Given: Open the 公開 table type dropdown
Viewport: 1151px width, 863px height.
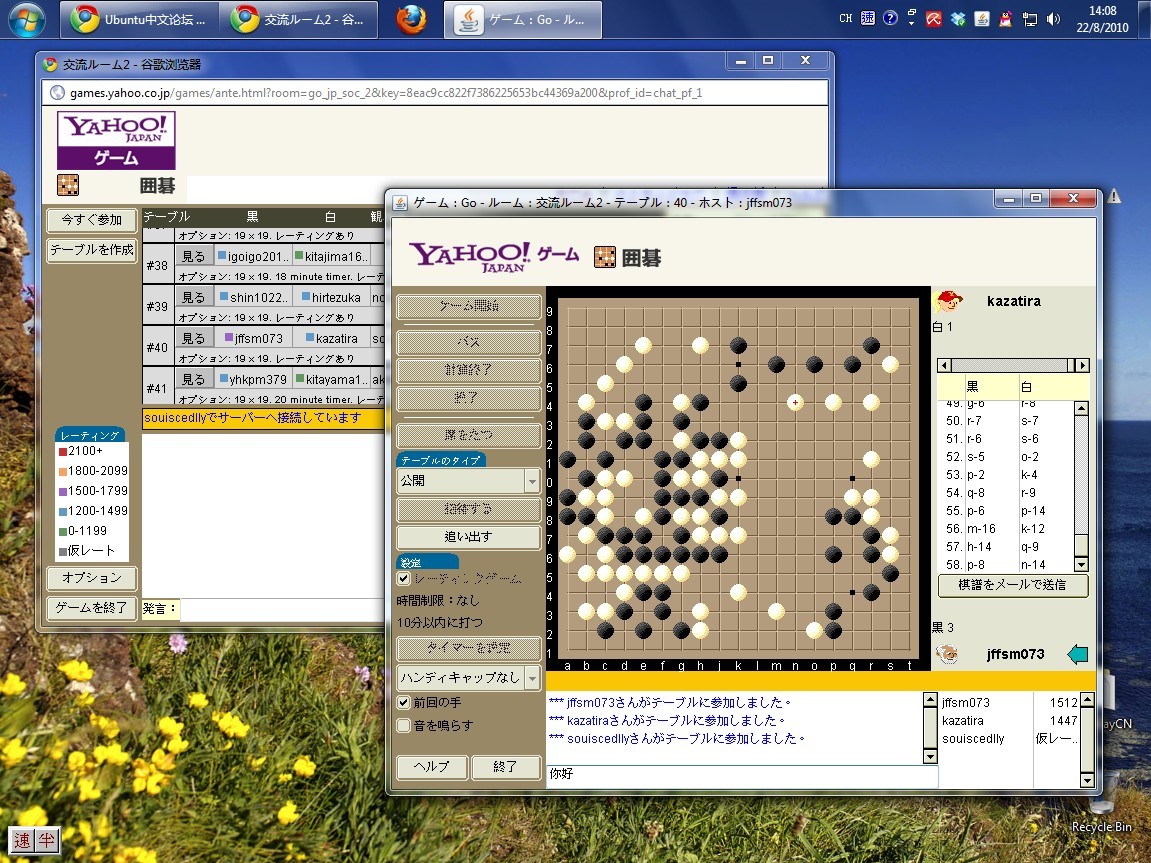Looking at the screenshot, I should [x=469, y=481].
